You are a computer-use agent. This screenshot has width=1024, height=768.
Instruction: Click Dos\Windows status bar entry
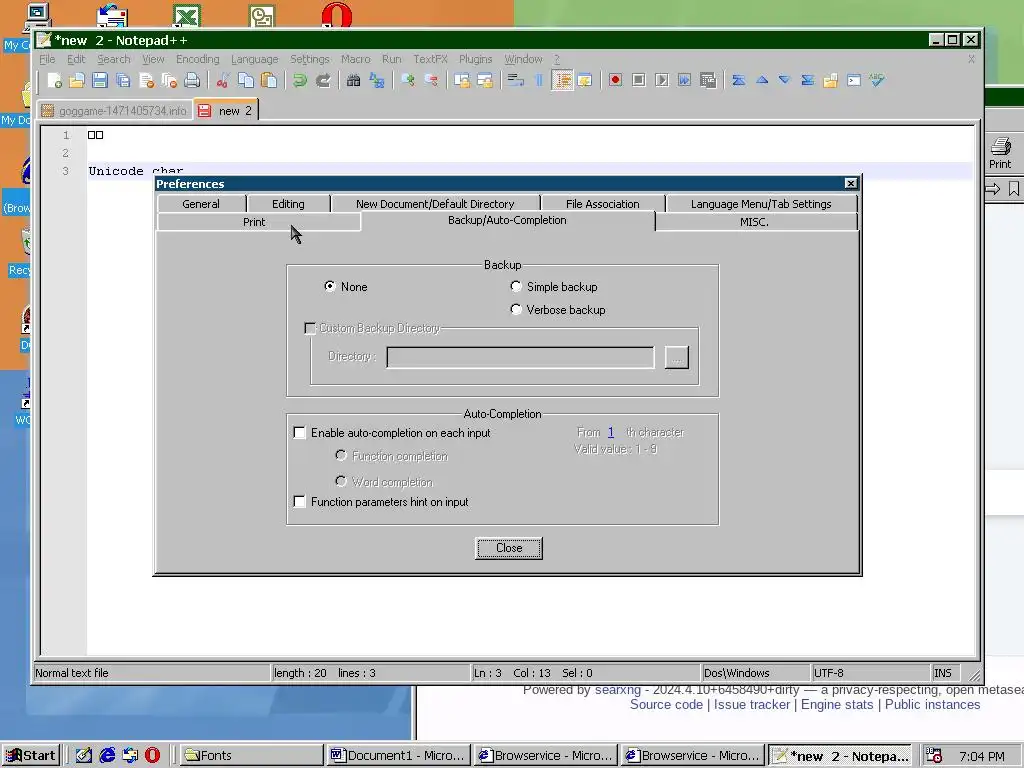(x=755, y=673)
